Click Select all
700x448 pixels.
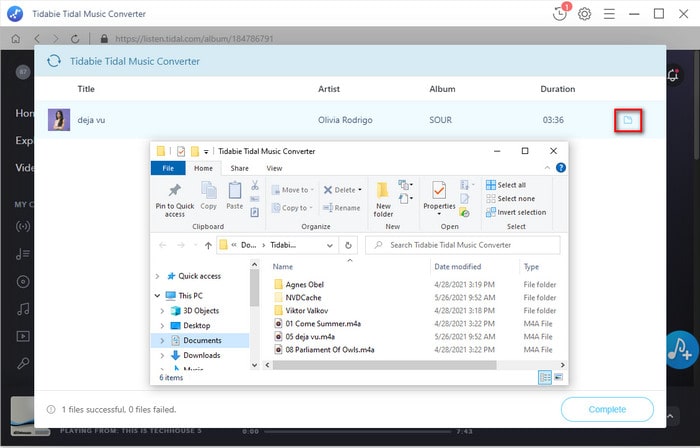pyautogui.click(x=506, y=185)
